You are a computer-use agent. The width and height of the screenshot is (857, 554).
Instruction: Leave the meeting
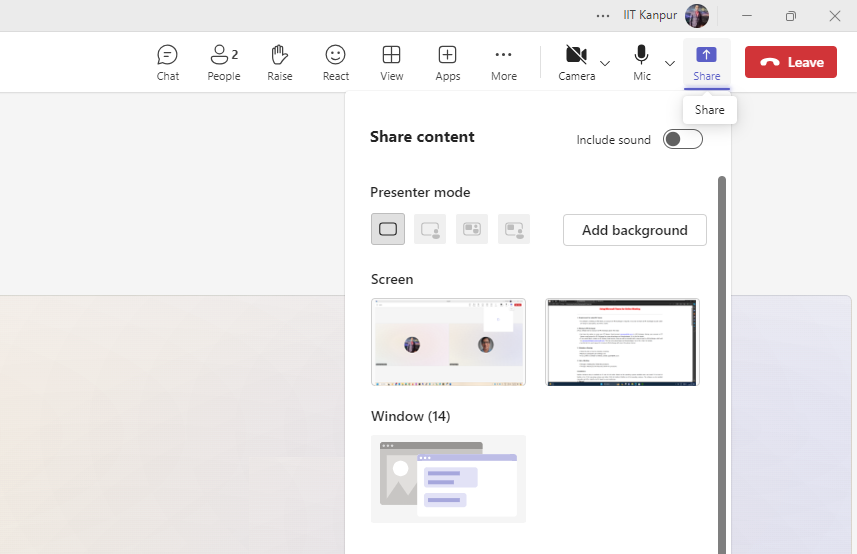tap(790, 62)
